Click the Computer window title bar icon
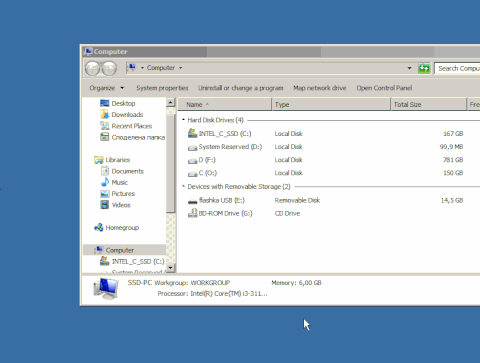 (88, 51)
